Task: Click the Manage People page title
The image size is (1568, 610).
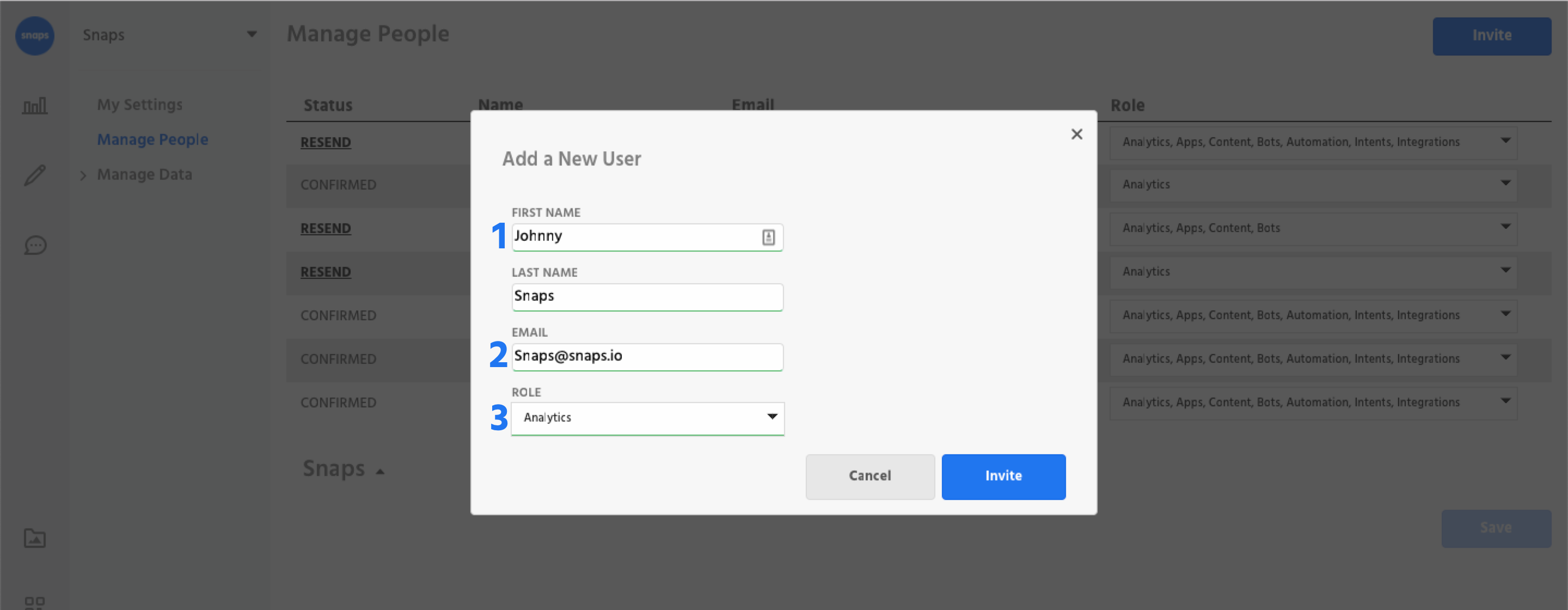Action: tap(367, 34)
